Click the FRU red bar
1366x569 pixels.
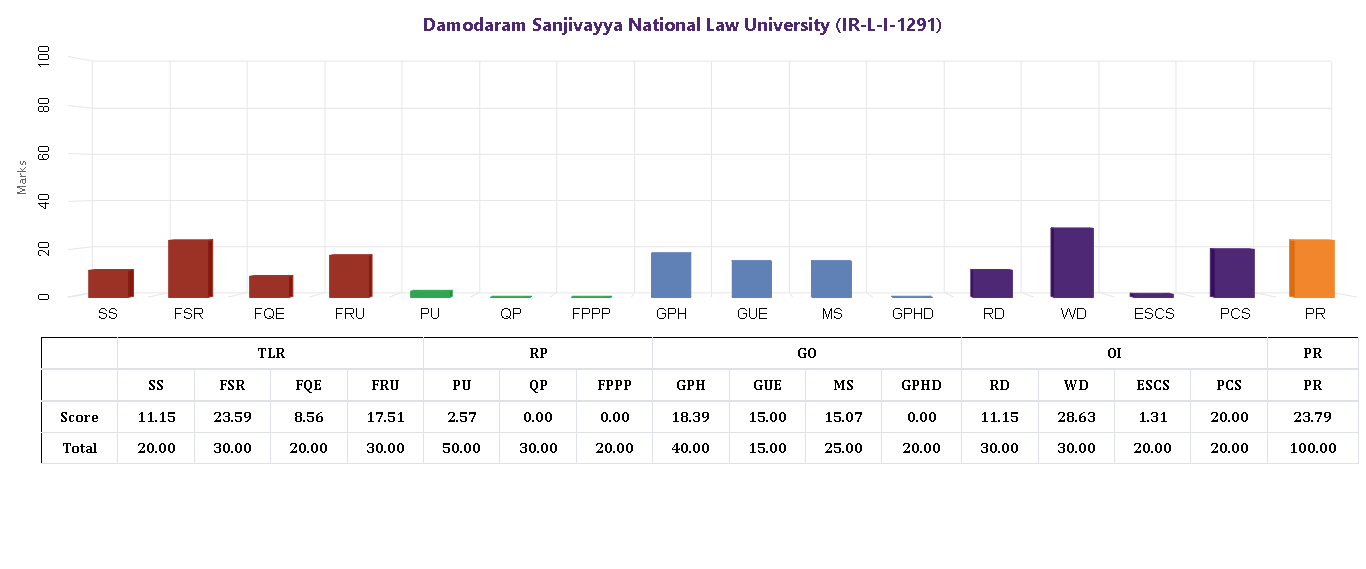click(x=350, y=276)
